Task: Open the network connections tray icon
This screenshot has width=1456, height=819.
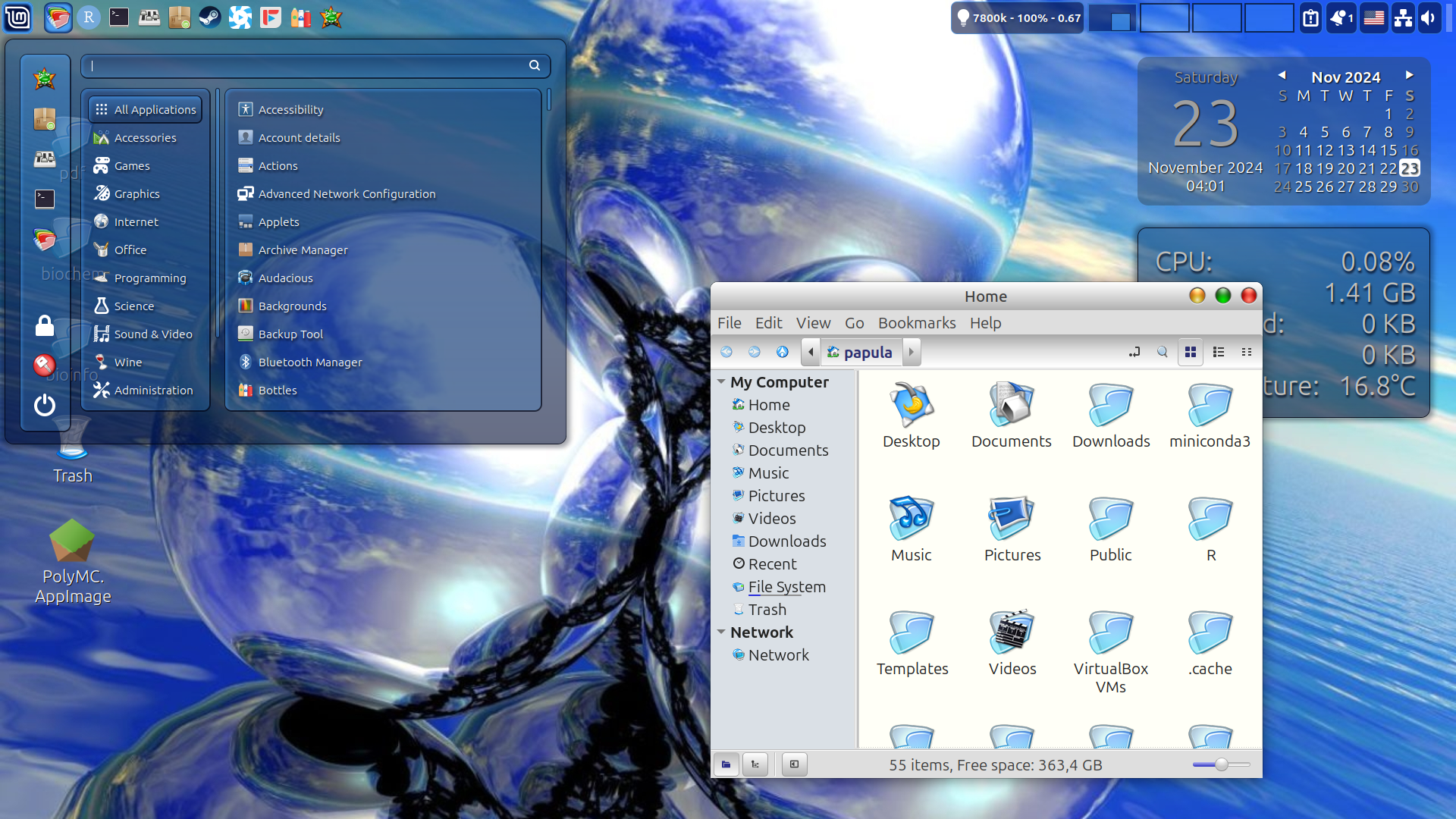Action: [x=1403, y=18]
